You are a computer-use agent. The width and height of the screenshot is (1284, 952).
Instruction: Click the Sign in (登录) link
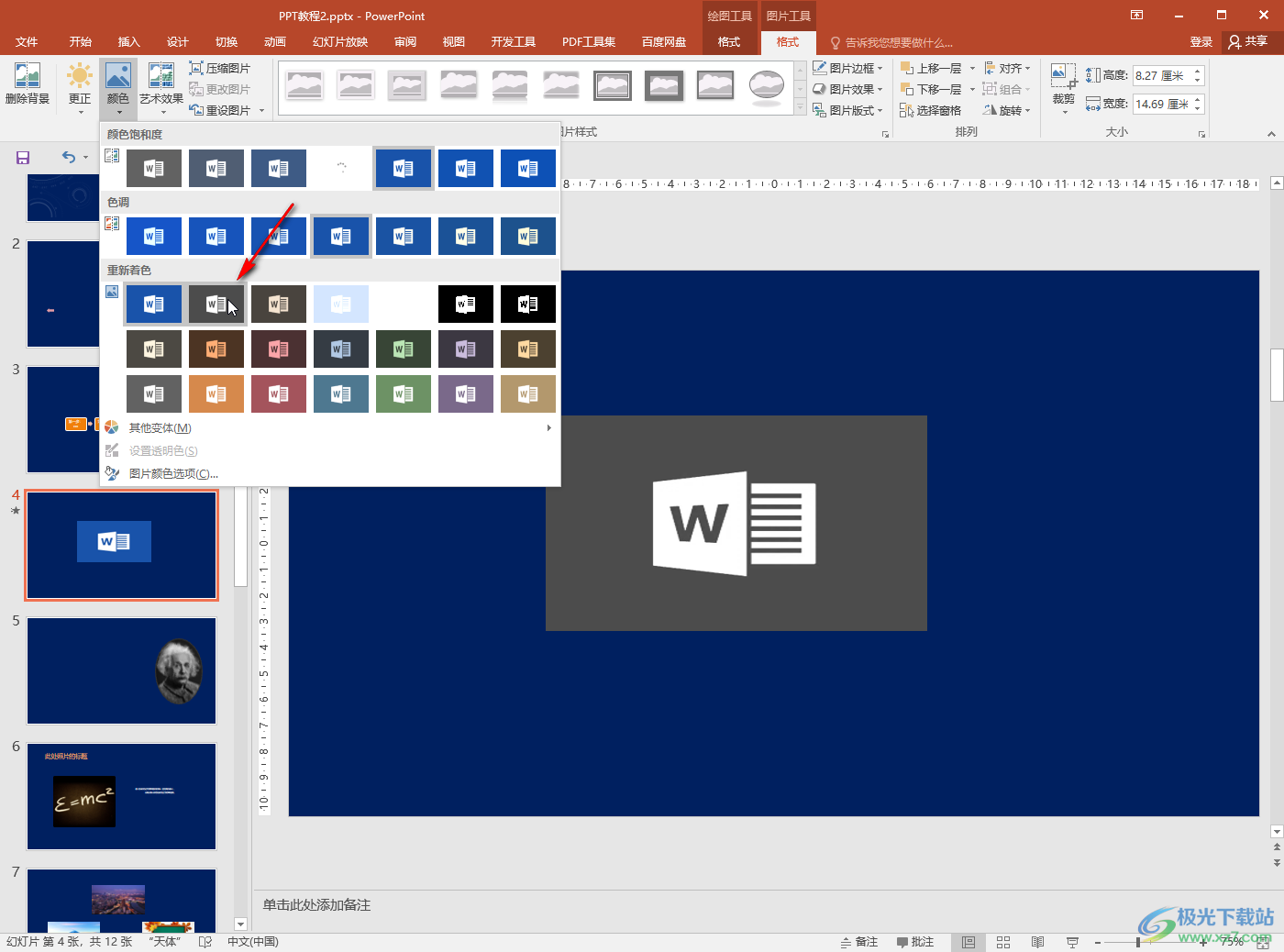1201,42
